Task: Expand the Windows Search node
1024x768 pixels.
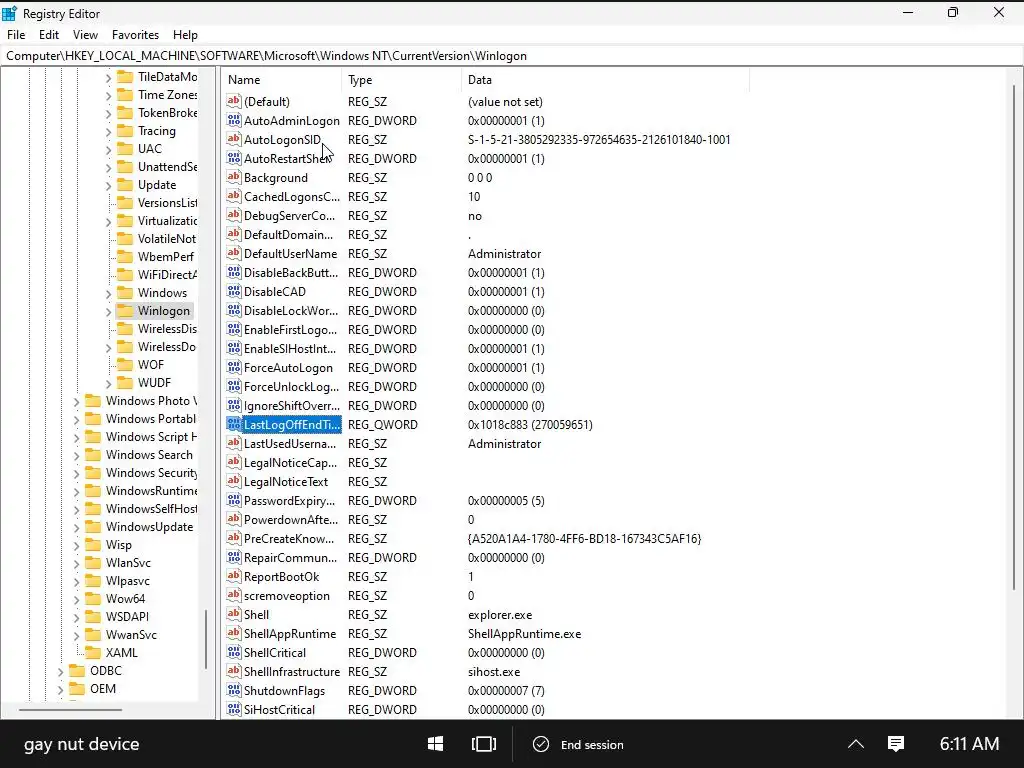Action: [x=76, y=456]
